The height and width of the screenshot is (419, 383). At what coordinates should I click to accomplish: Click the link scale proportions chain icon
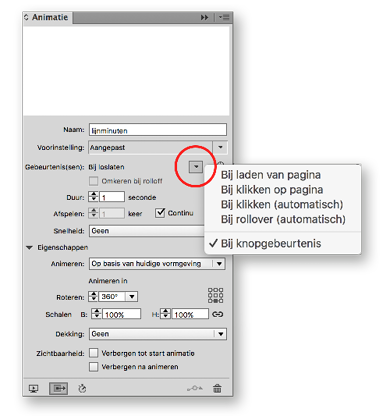pyautogui.click(x=218, y=314)
